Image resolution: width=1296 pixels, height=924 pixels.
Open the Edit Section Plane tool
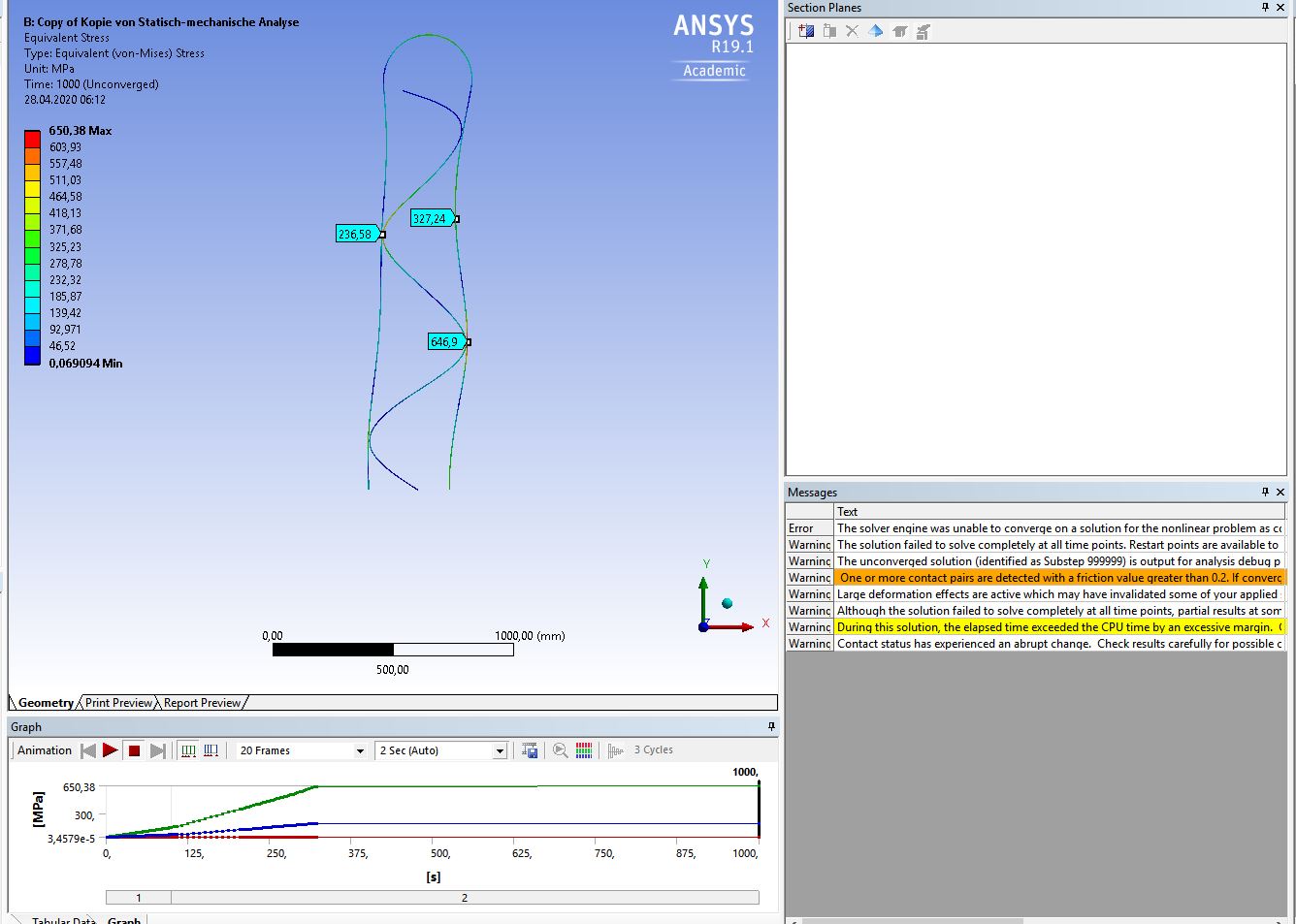[x=899, y=30]
